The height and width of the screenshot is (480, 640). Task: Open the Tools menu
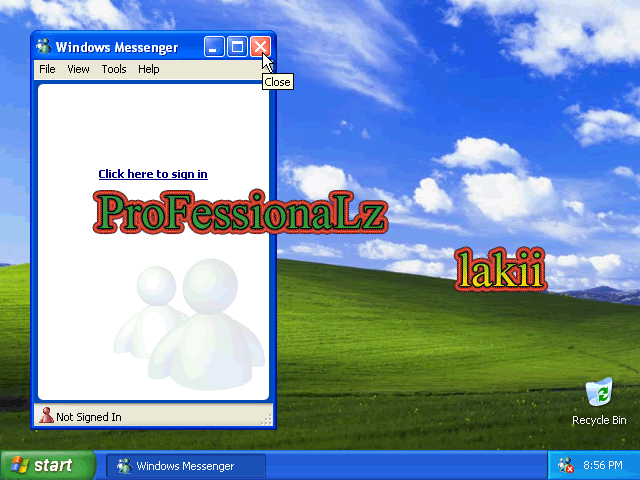click(x=113, y=69)
